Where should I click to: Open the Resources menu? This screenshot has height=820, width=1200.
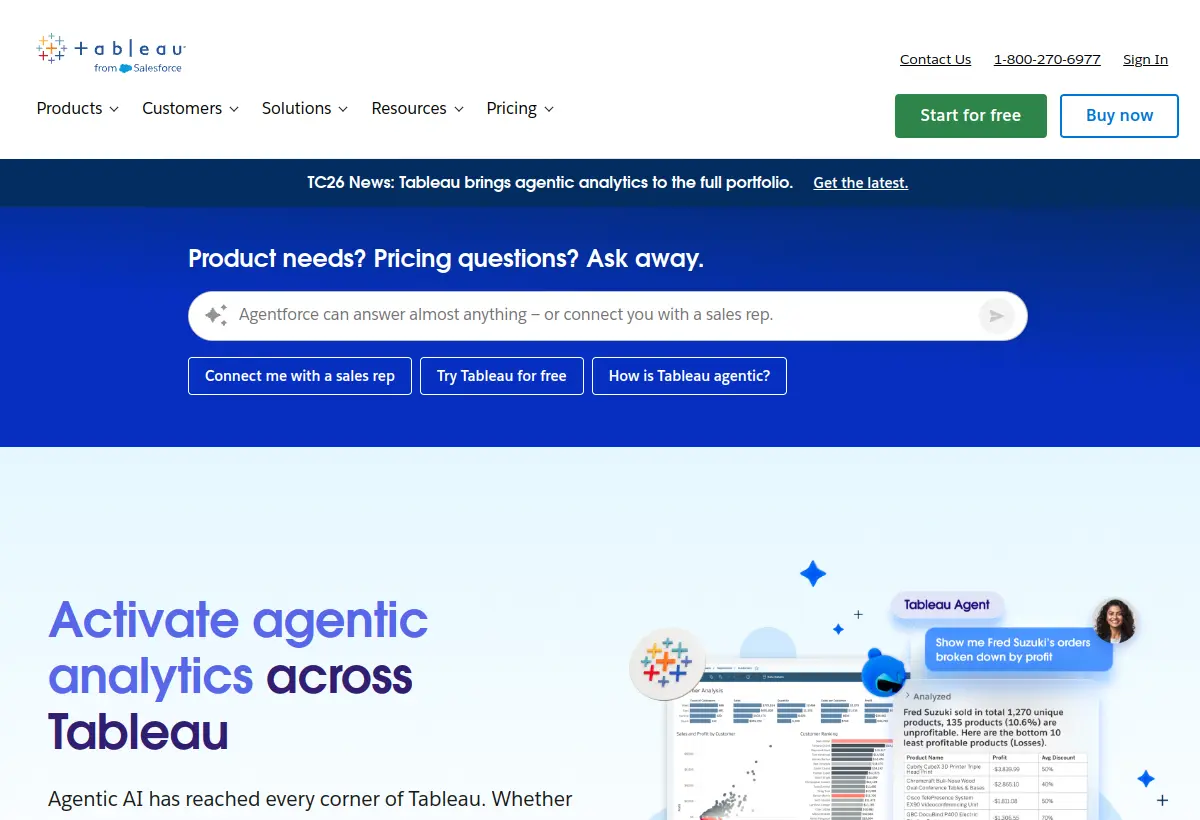(418, 108)
